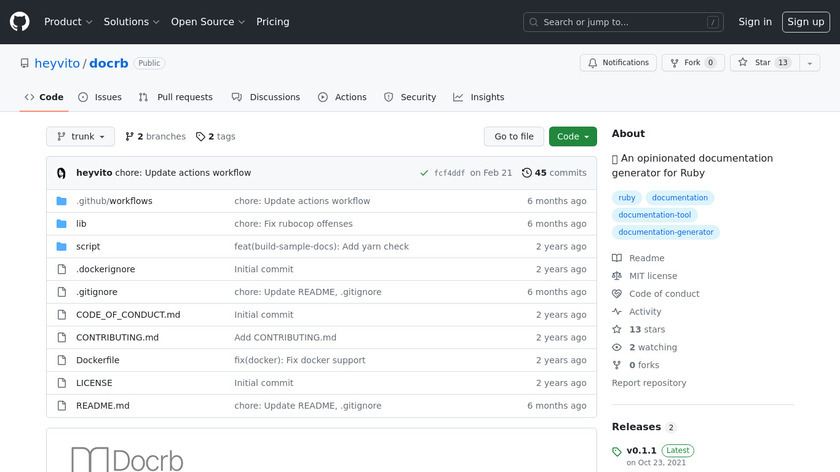Select the documentation-generator topic tag
The image size is (840, 472).
pos(666,232)
